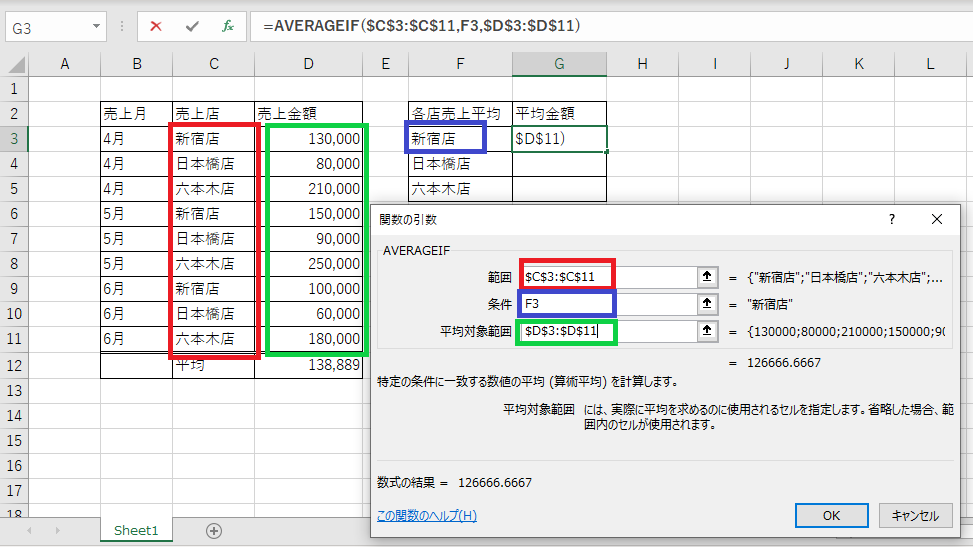
Task: Select all cells via corner triangle
Action: click(17, 64)
